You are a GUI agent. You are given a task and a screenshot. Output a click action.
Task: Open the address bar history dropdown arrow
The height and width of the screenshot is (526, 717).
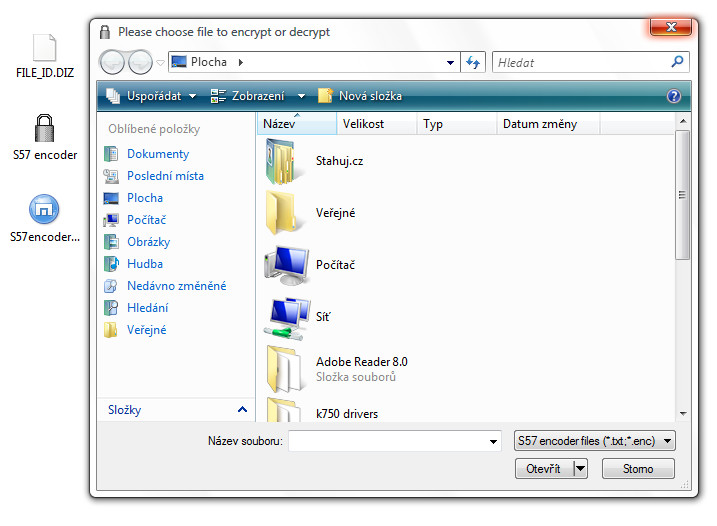click(450, 62)
